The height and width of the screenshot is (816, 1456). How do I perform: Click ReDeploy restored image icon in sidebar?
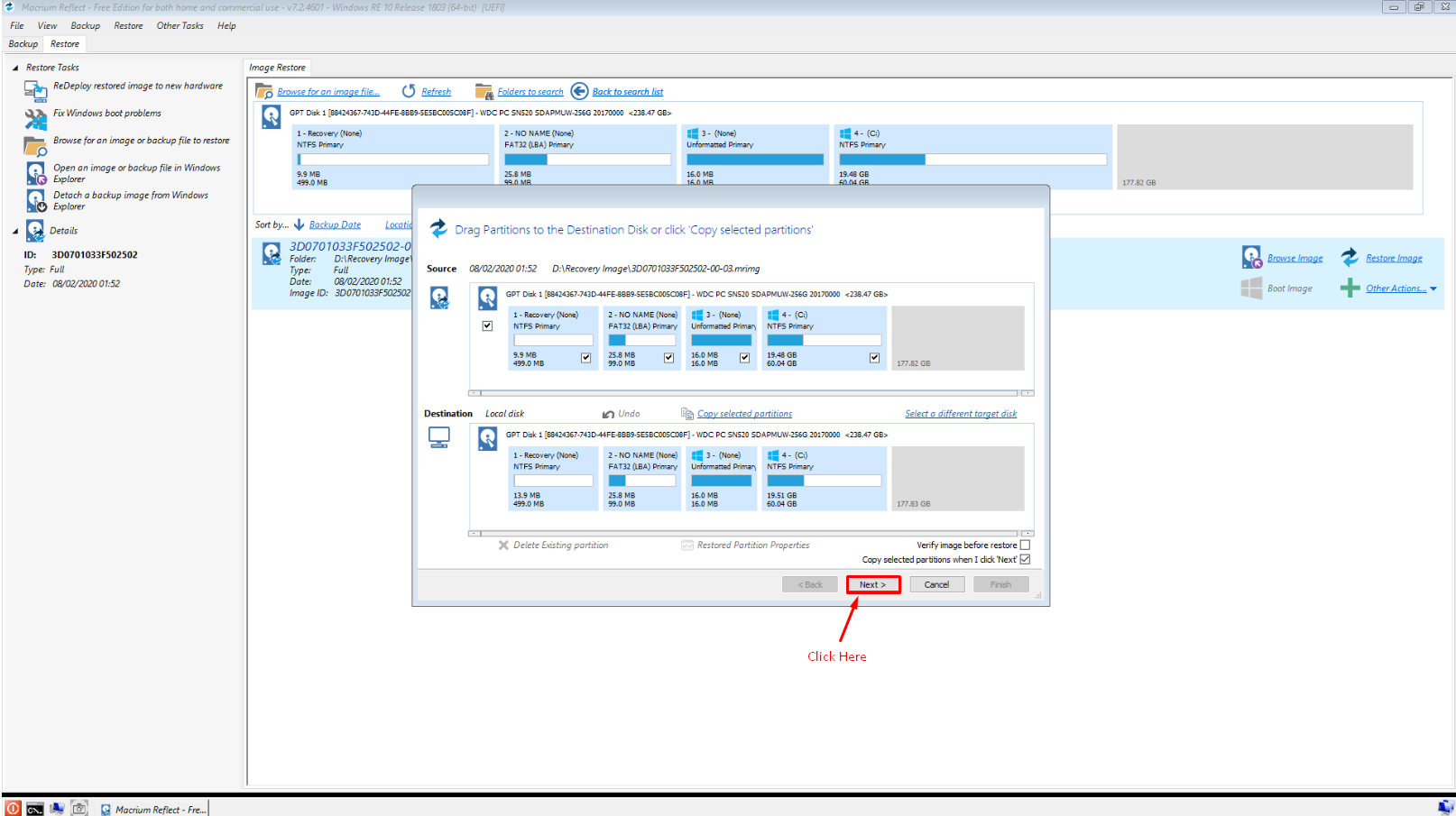coord(35,90)
